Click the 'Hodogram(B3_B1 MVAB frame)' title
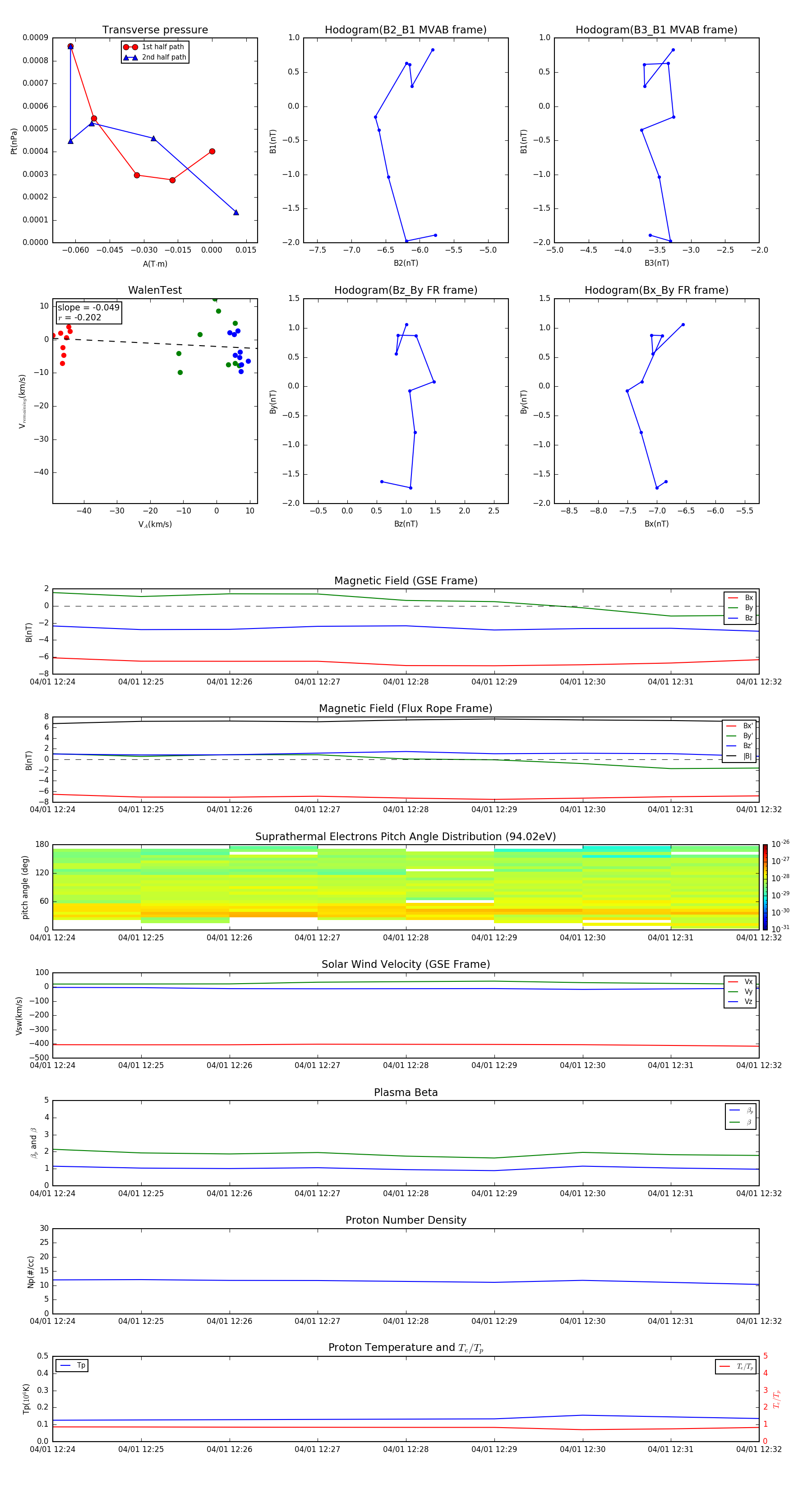812x1489 pixels. pos(656,30)
